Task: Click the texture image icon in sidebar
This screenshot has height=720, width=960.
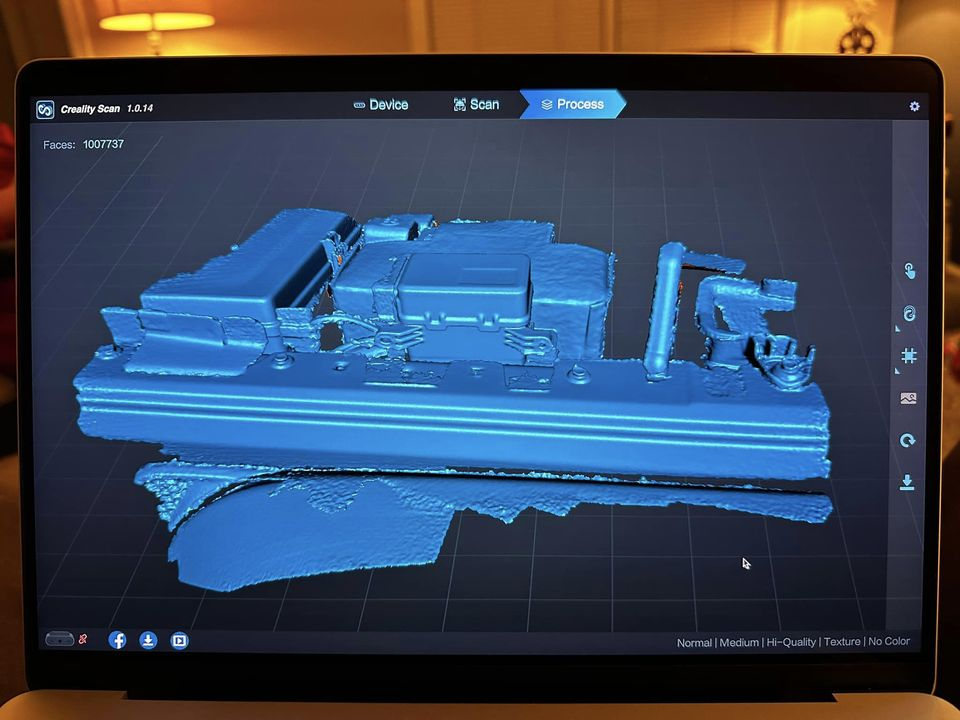Action: (908, 399)
